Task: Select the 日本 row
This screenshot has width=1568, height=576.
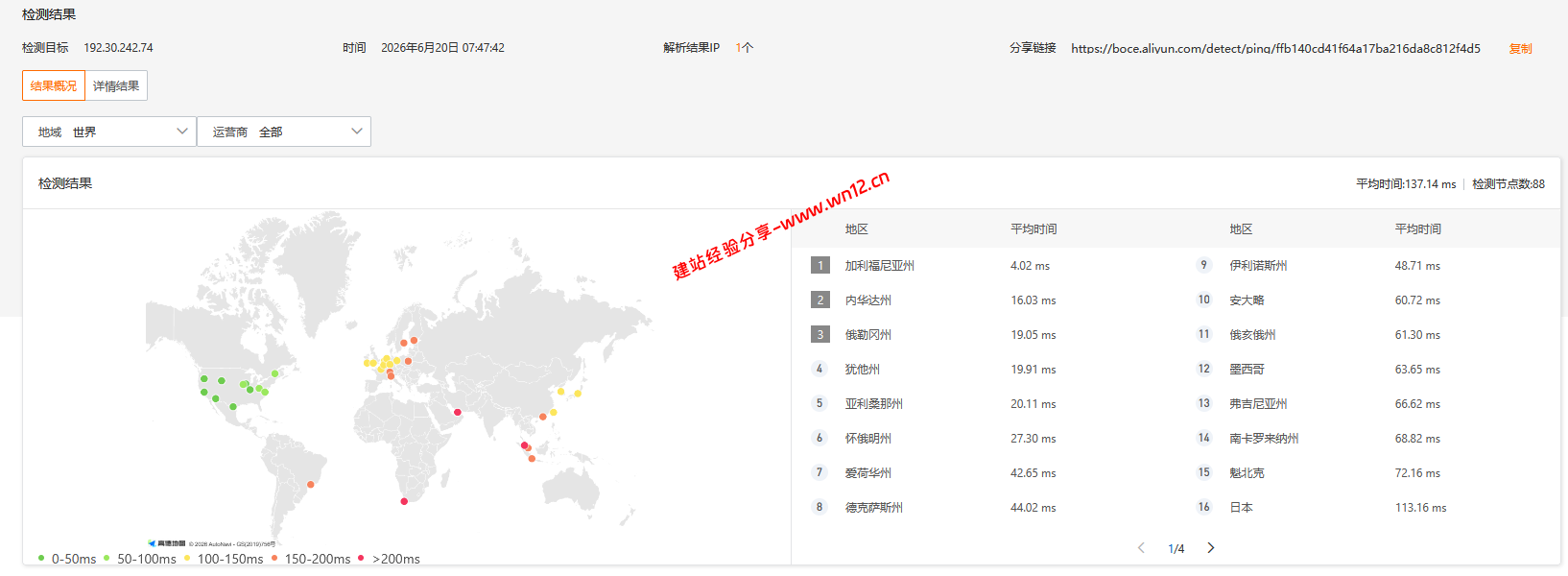Action: pyautogui.click(x=1367, y=508)
